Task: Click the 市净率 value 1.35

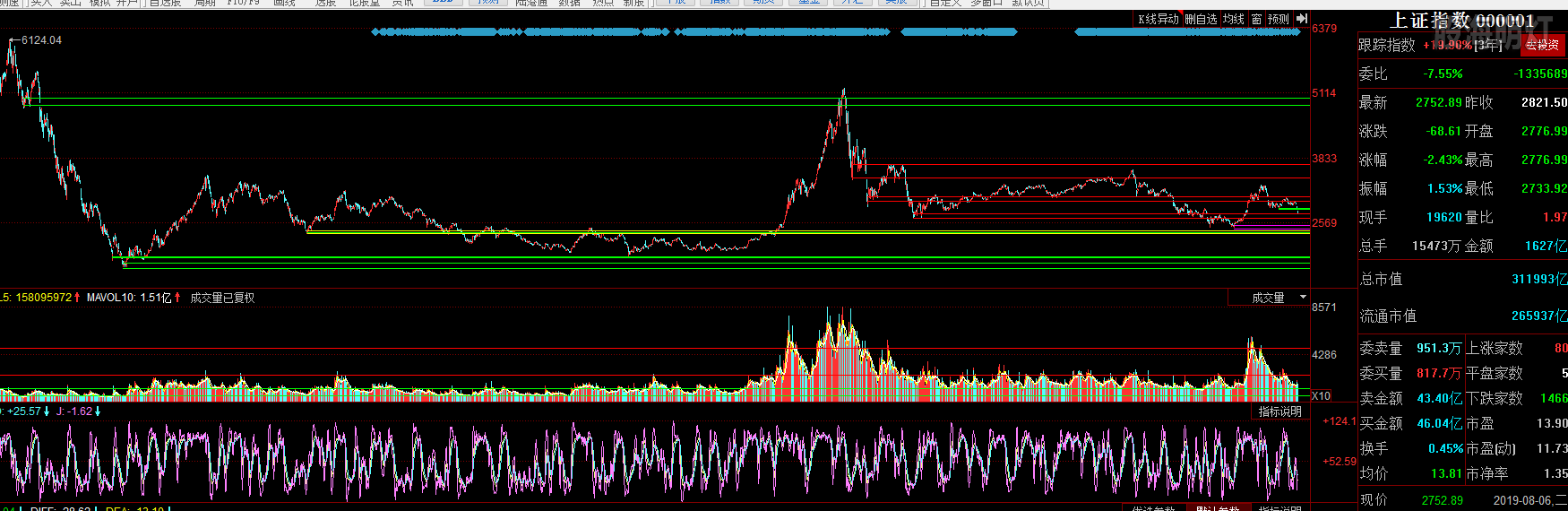Action: tap(1555, 474)
